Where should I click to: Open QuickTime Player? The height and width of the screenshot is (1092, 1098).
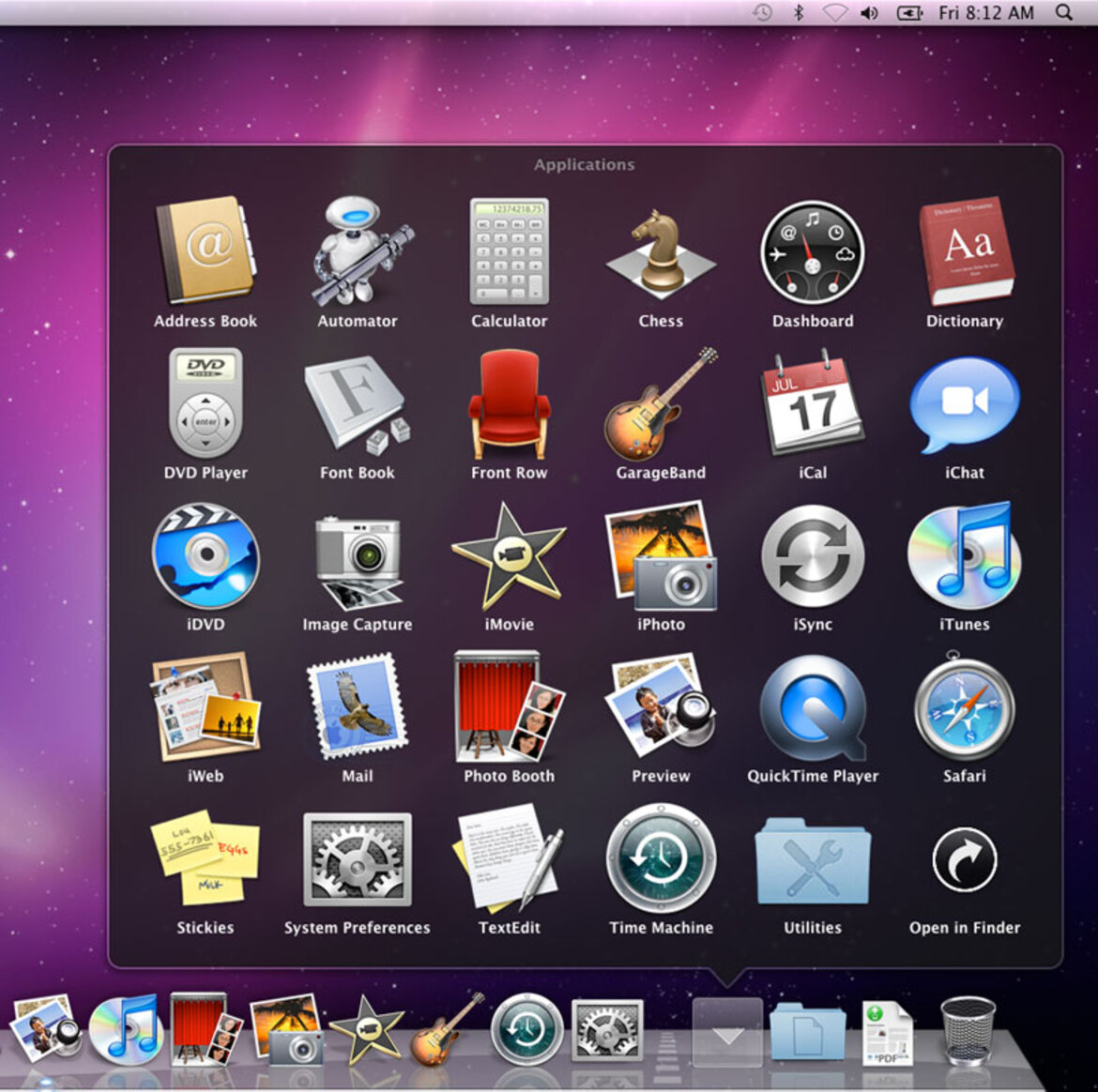pyautogui.click(x=813, y=707)
